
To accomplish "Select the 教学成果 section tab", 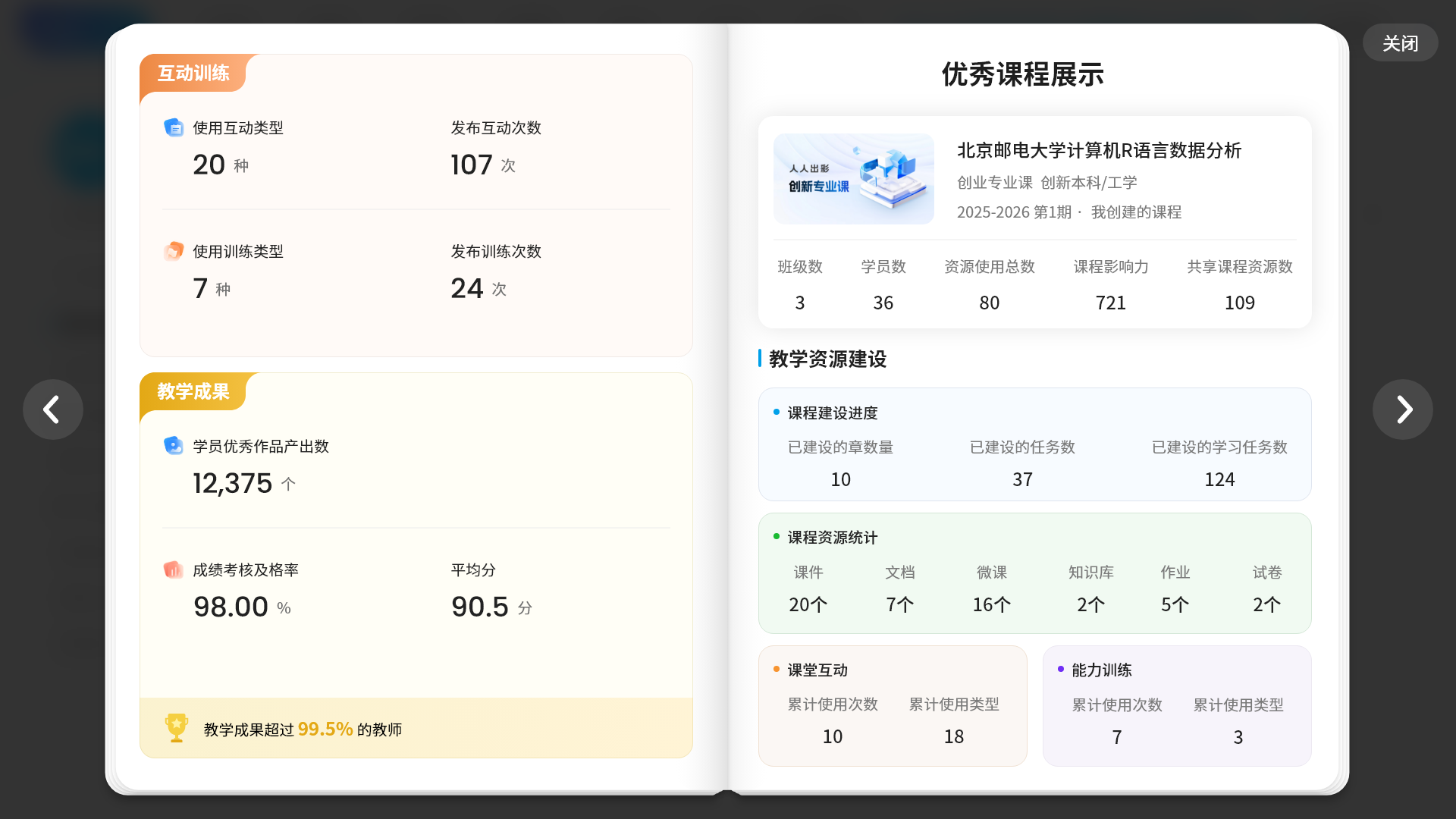I will tap(193, 391).
